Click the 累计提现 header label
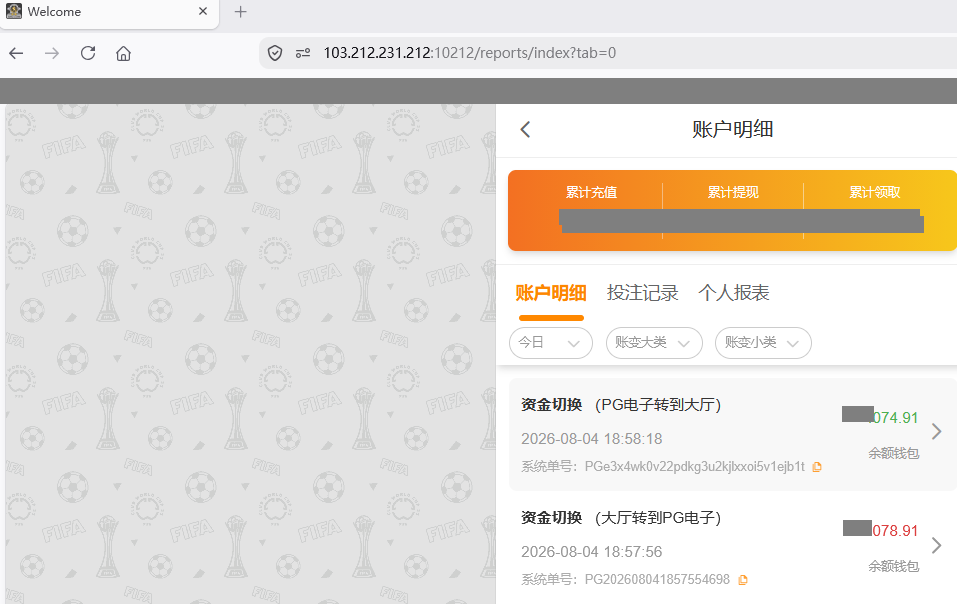 point(733,193)
